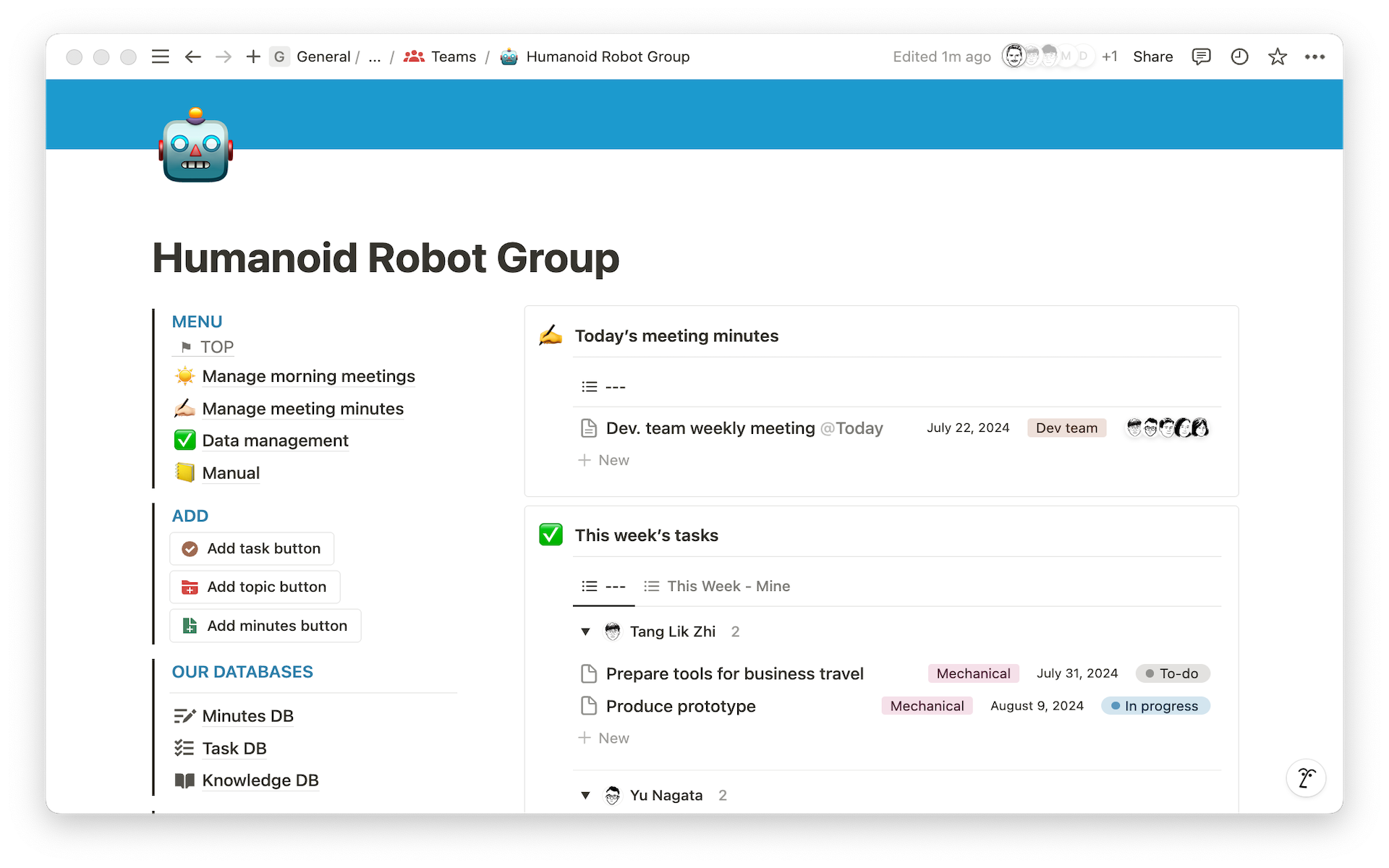This screenshot has height=868, width=1389.
Task: Star this page as favorite
Action: click(1277, 56)
